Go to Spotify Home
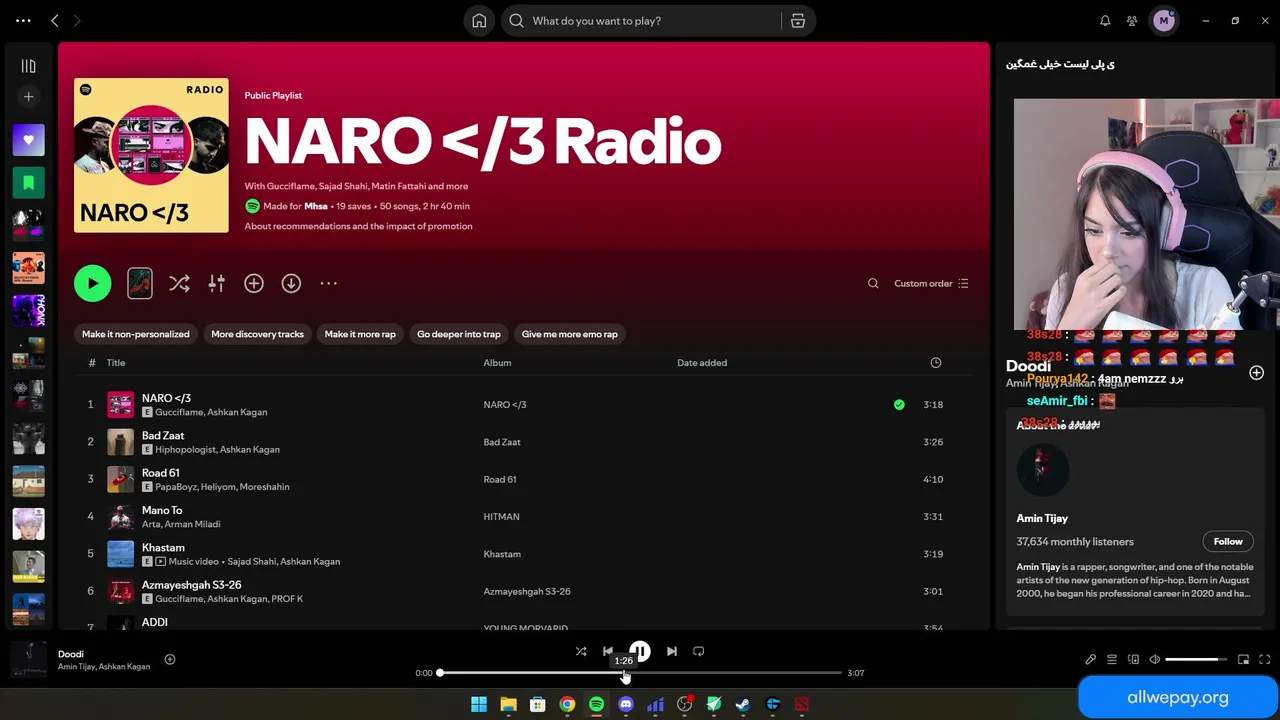This screenshot has height=720, width=1280. tap(479, 21)
